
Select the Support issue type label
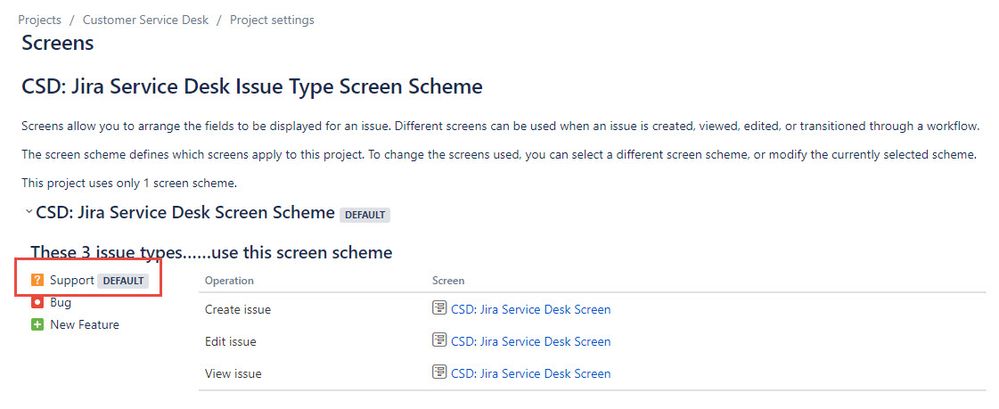(x=72, y=280)
